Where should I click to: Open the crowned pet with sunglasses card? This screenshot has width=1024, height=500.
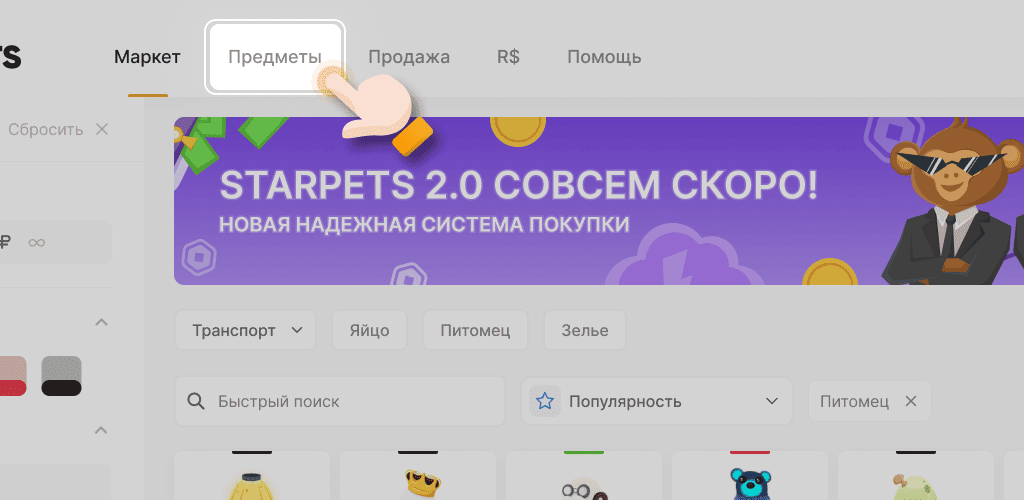417,482
